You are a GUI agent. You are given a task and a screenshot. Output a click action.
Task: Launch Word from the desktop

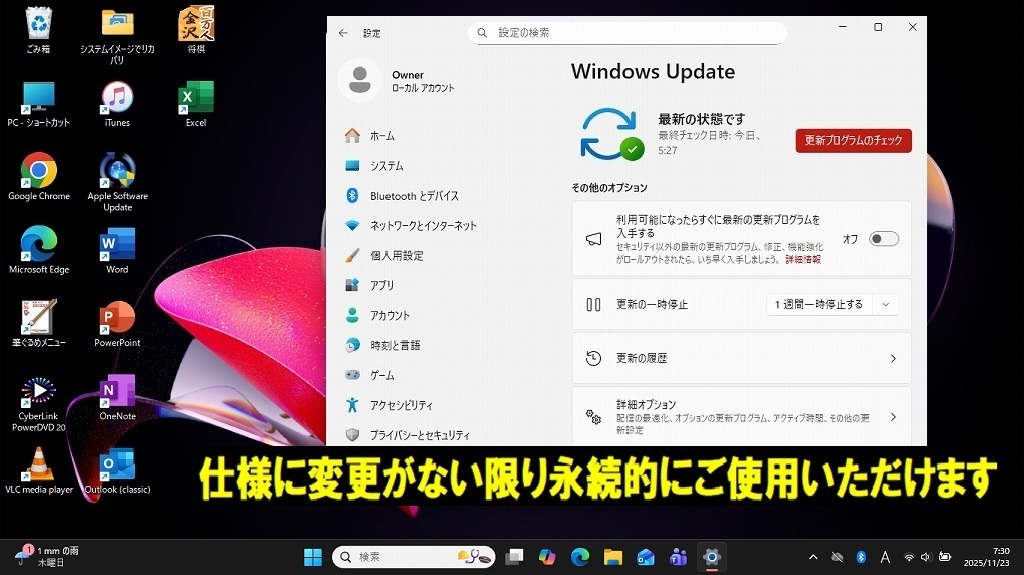(118, 251)
